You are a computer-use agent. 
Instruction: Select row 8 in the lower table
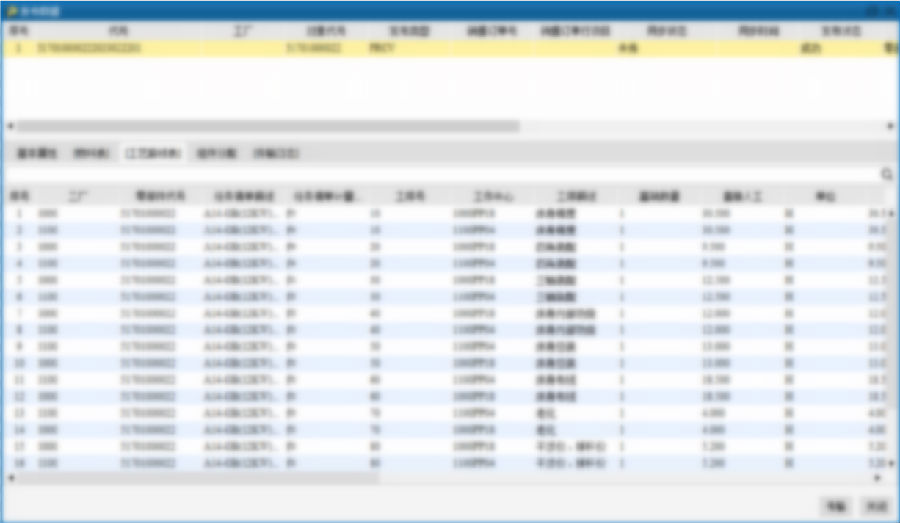coord(445,330)
